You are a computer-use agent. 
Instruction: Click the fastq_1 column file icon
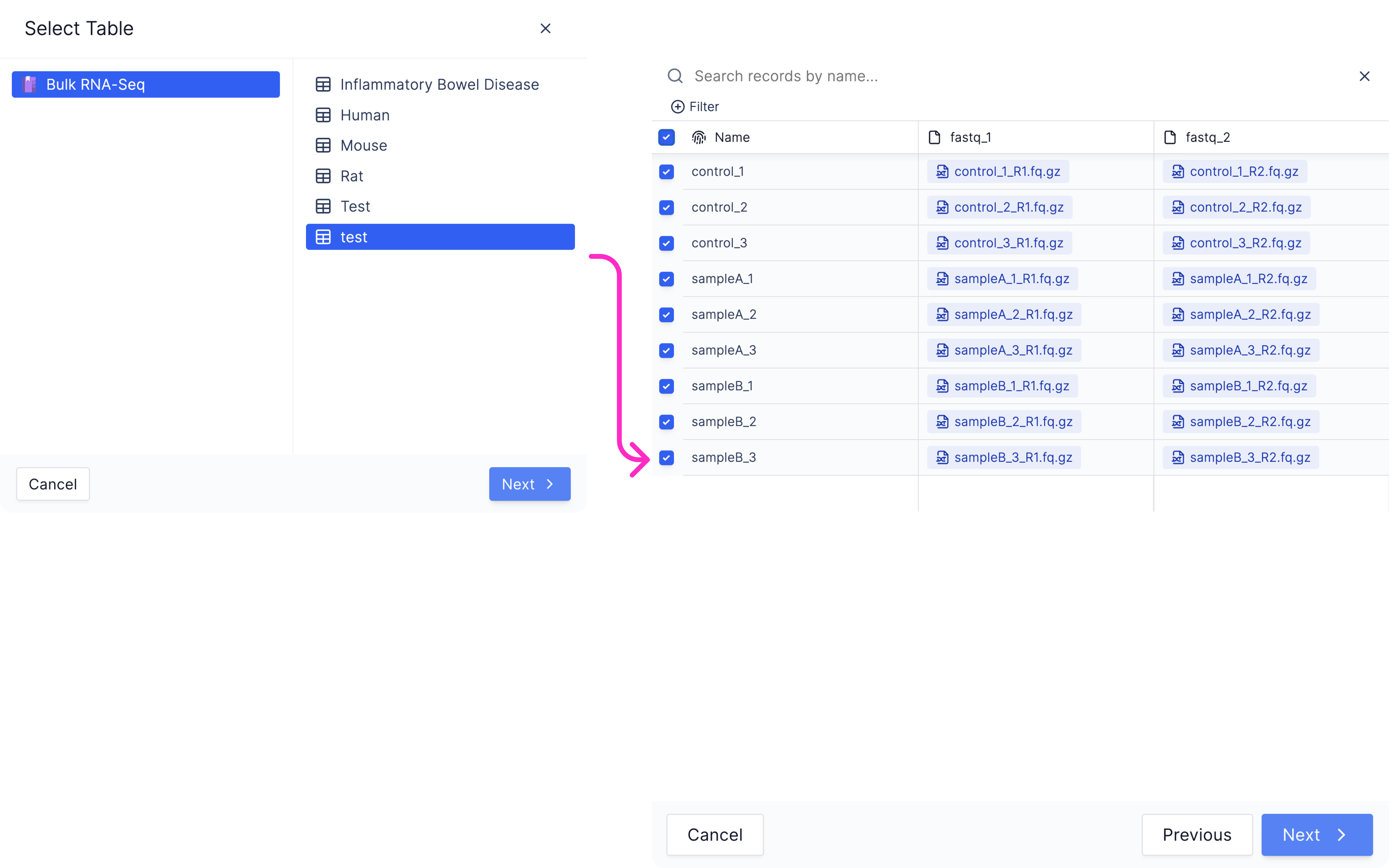pos(934,137)
